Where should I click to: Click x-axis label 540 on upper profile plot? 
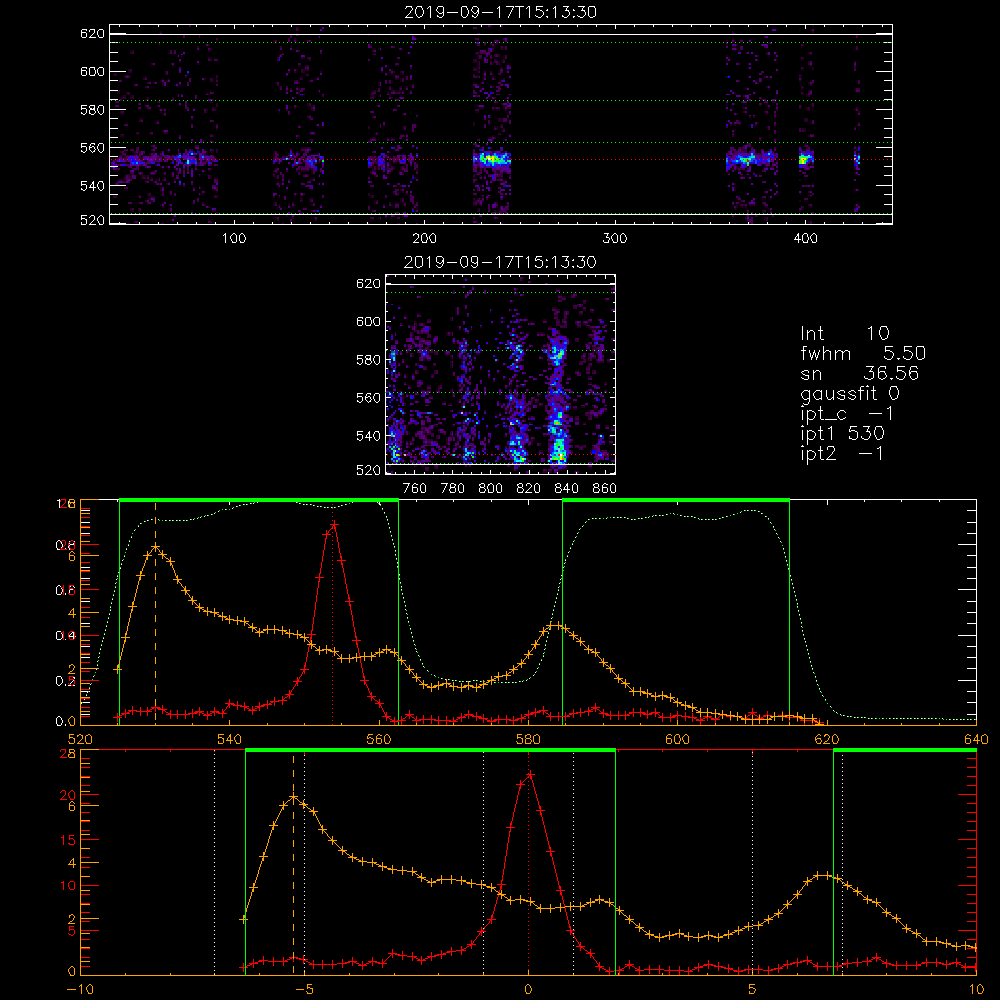pyautogui.click(x=230, y=739)
